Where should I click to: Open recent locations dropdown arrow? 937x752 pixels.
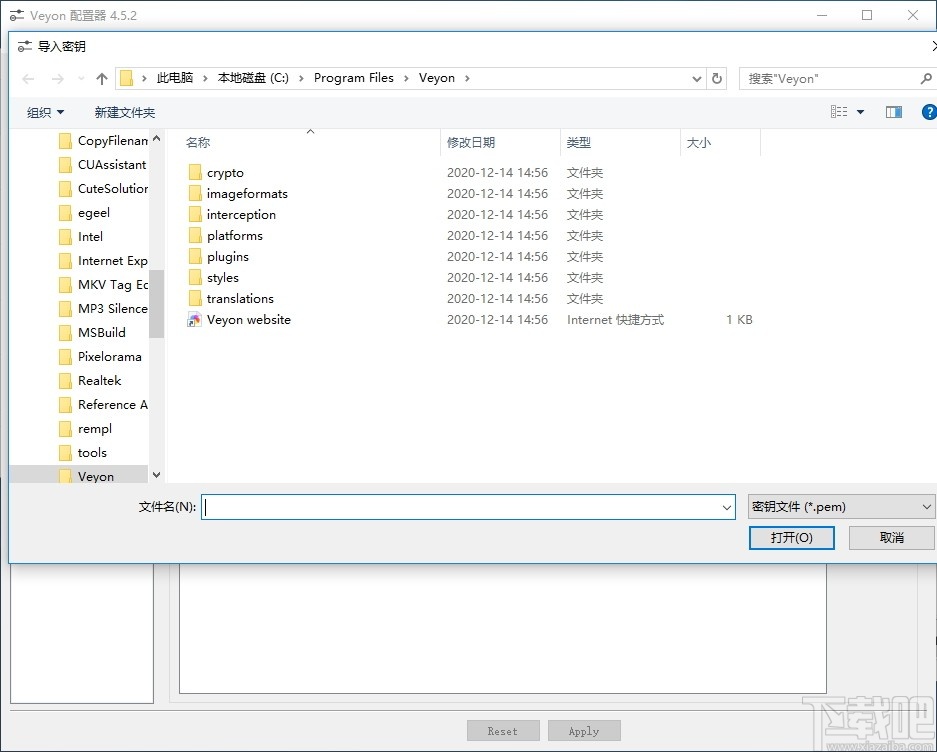click(81, 78)
